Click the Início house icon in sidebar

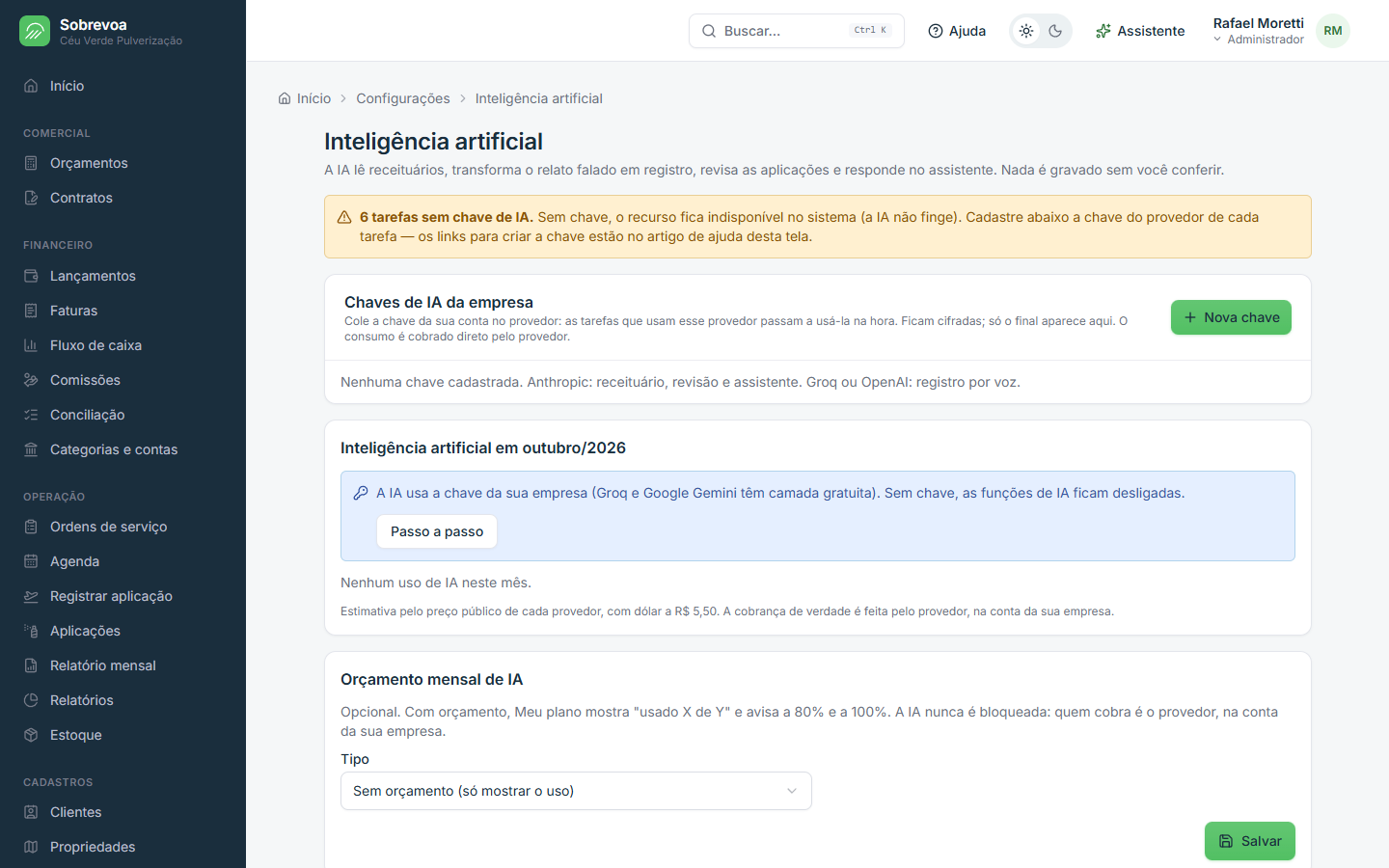pyautogui.click(x=31, y=86)
